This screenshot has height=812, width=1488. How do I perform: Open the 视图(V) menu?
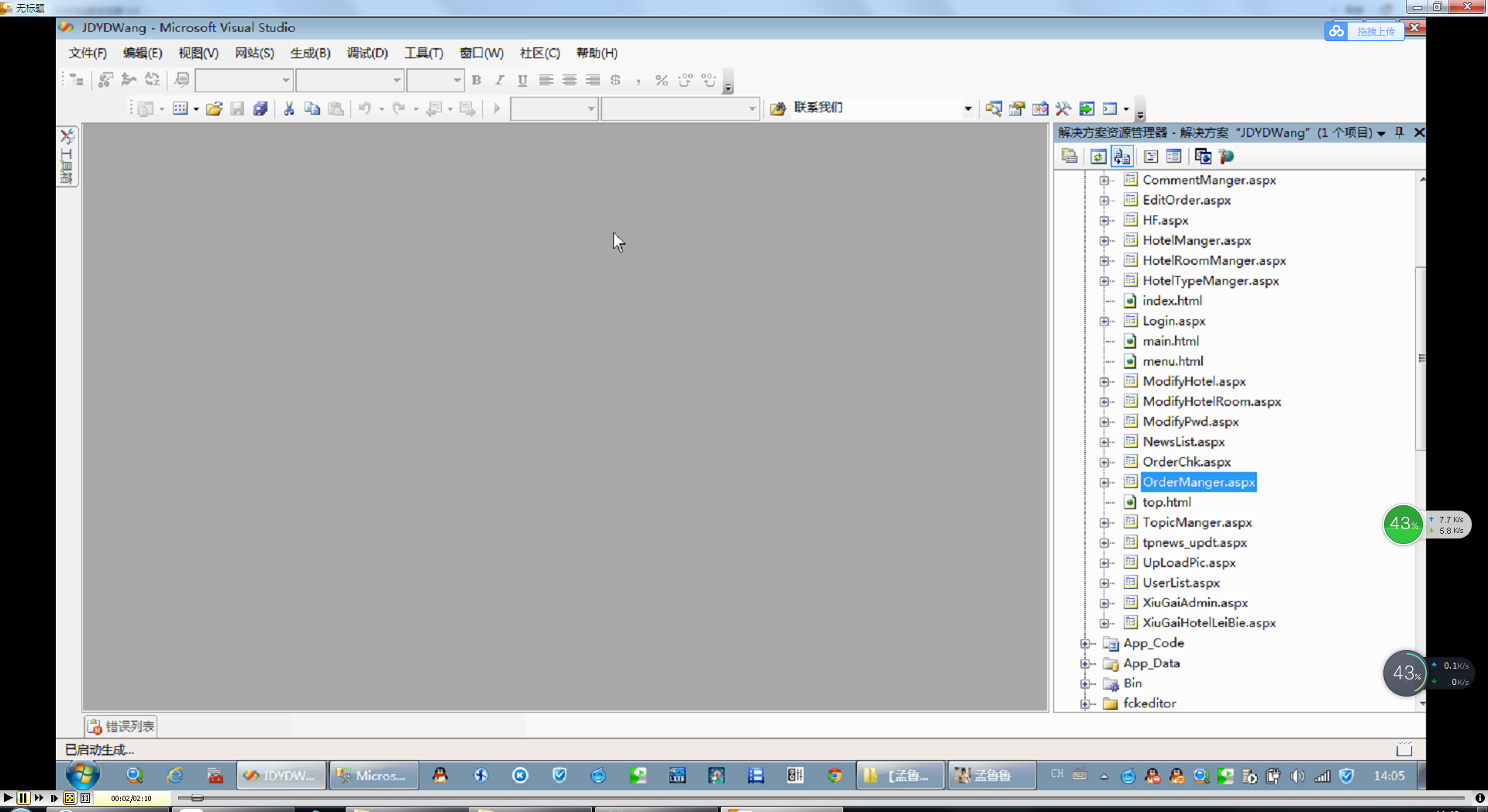pyautogui.click(x=198, y=53)
